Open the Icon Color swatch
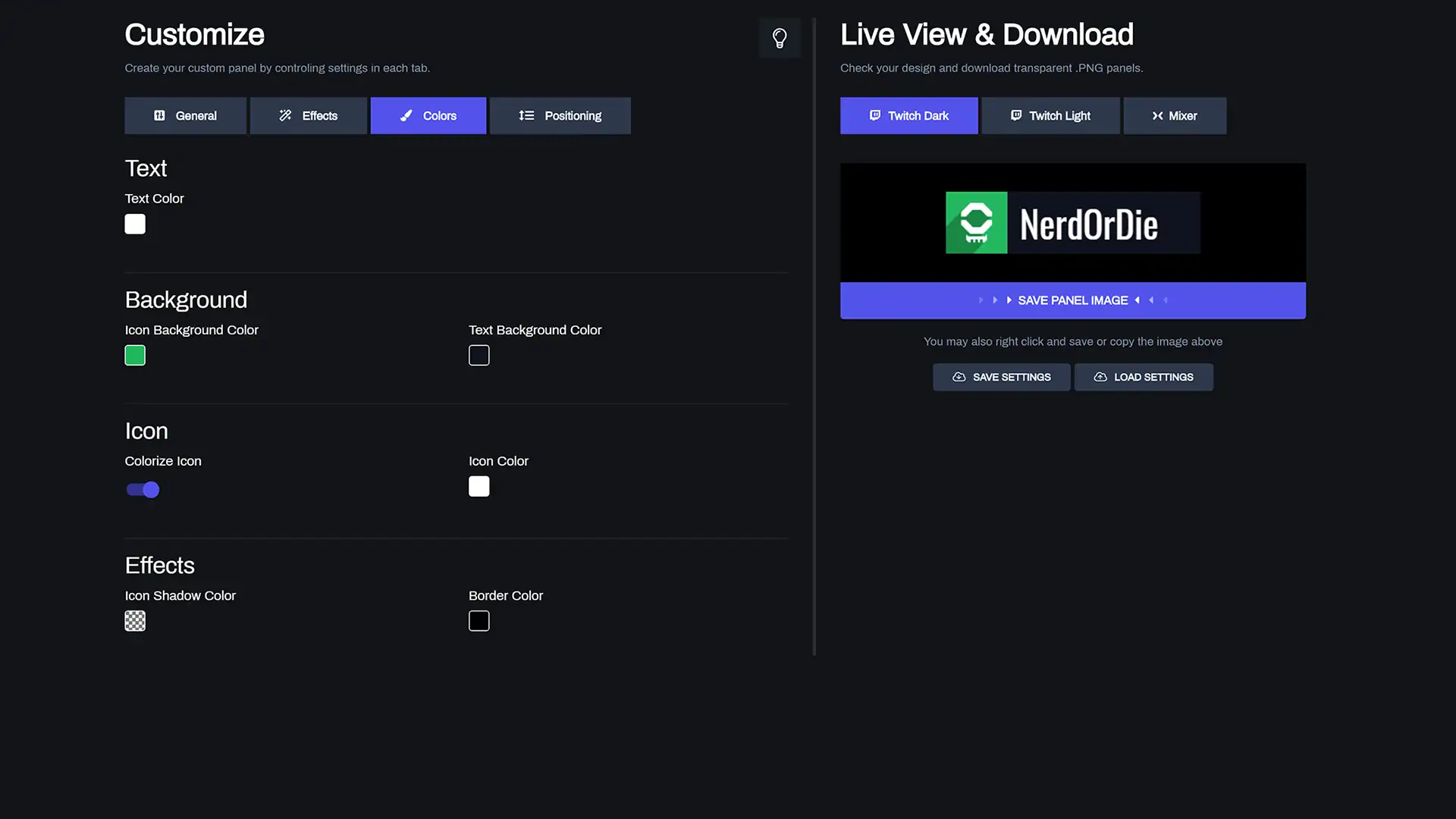The width and height of the screenshot is (1456, 819). (479, 486)
